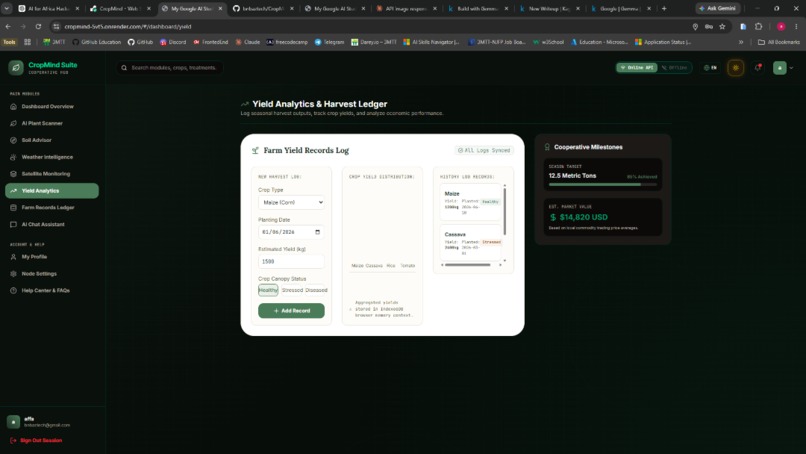Switch to the Build with Gemma browser tab
Viewport: 806px width, 454px height.
click(479, 8)
